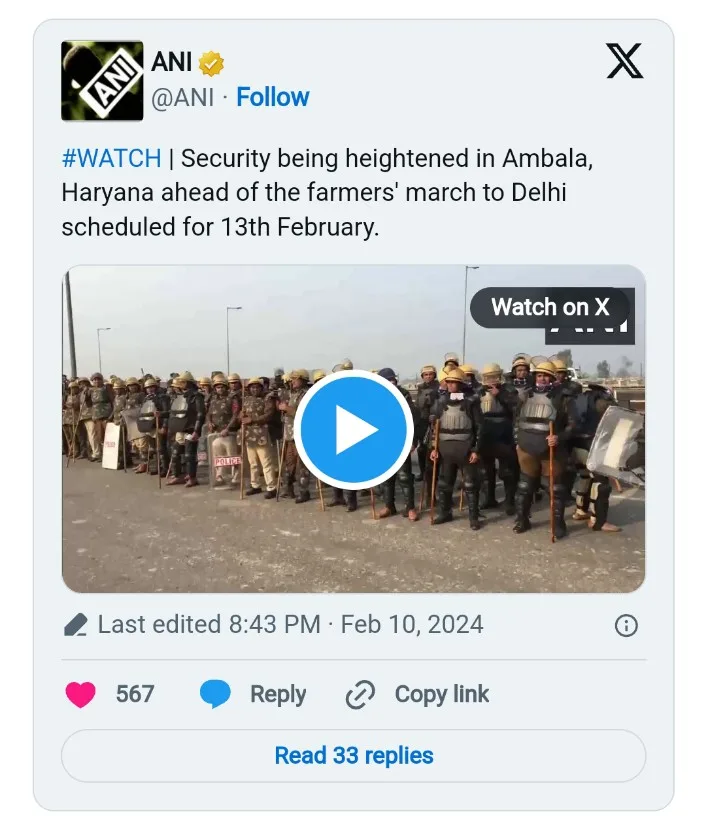
Task: Like the tweet with the heart icon
Action: click(81, 694)
